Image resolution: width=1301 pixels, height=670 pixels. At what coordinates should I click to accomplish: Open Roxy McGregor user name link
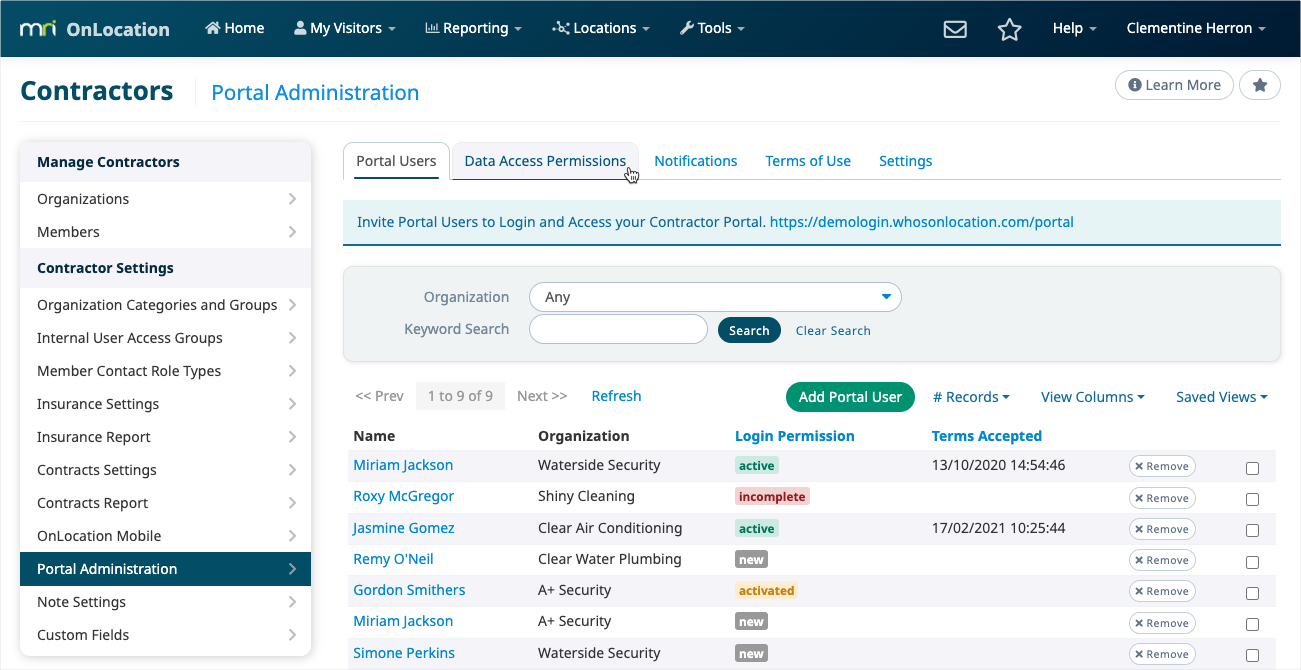click(x=403, y=496)
